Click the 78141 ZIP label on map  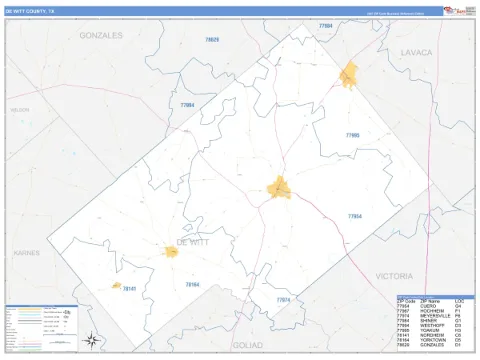pos(129,289)
